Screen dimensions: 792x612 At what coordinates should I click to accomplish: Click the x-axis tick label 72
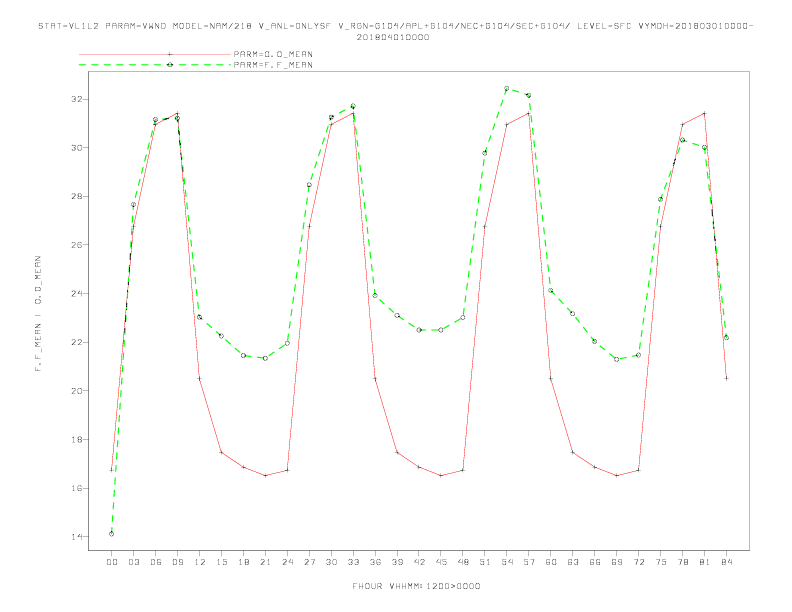638,562
